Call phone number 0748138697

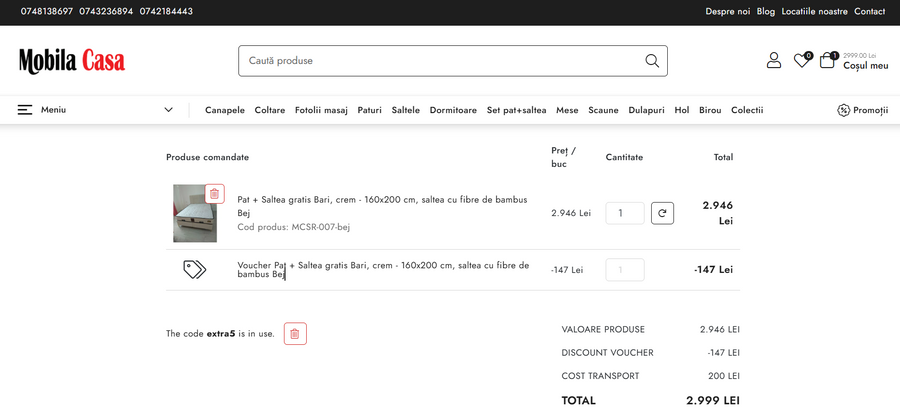tap(46, 11)
